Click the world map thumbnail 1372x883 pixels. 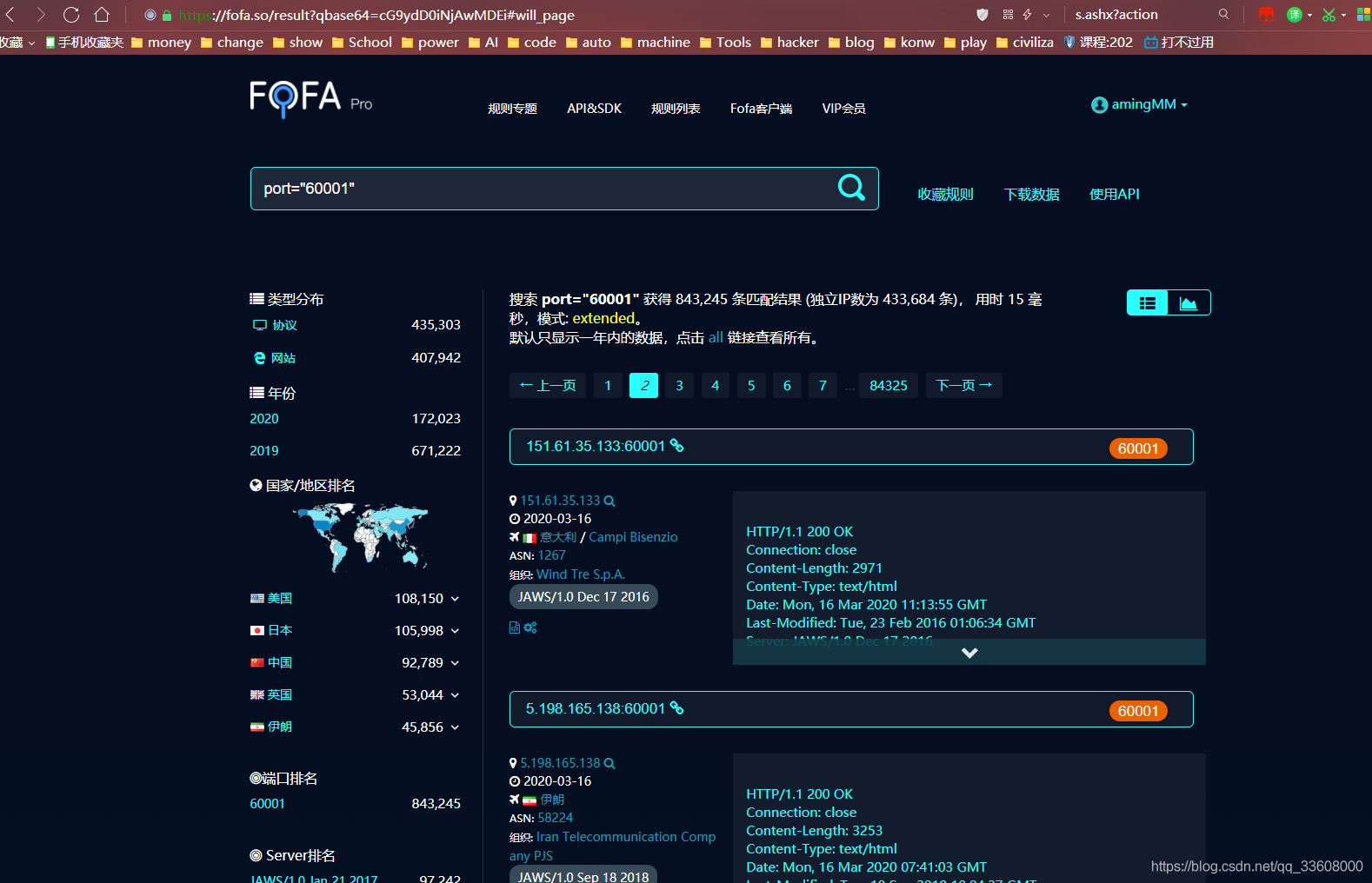pos(361,536)
